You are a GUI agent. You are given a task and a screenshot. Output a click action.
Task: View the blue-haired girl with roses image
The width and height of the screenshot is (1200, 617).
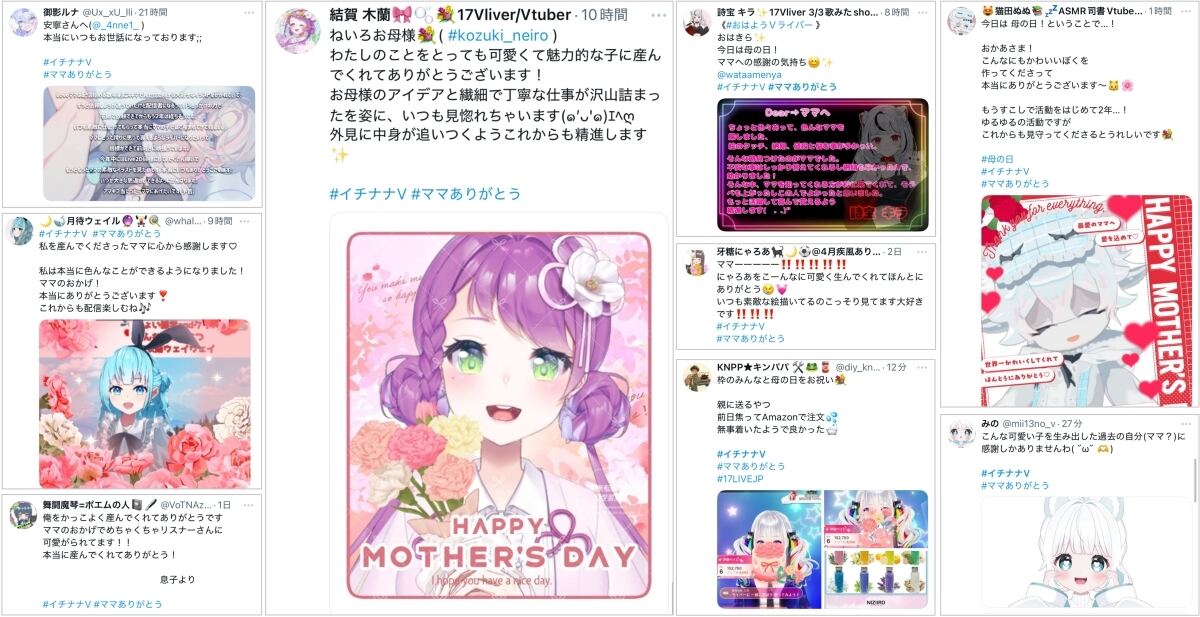145,404
